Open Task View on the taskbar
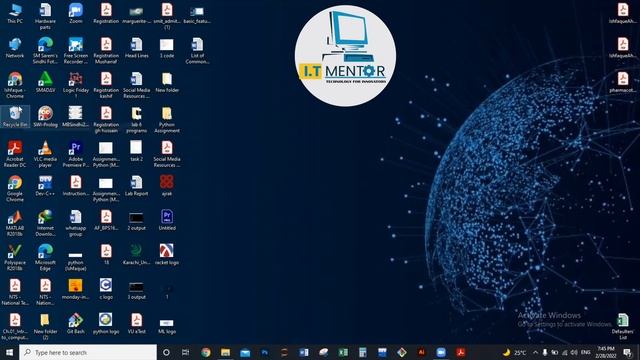Viewport: 640px width, 360px height. [186, 352]
